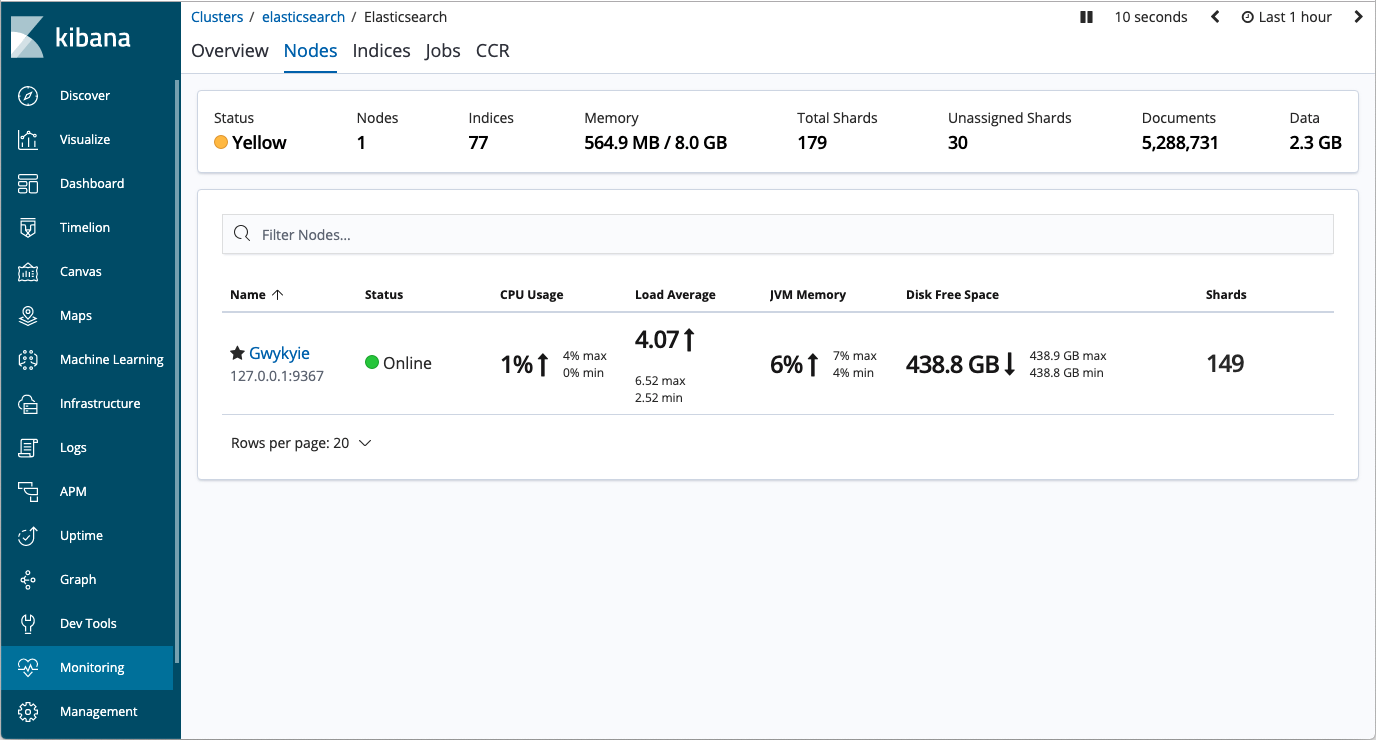Click the 4.07 load average value

point(657,340)
